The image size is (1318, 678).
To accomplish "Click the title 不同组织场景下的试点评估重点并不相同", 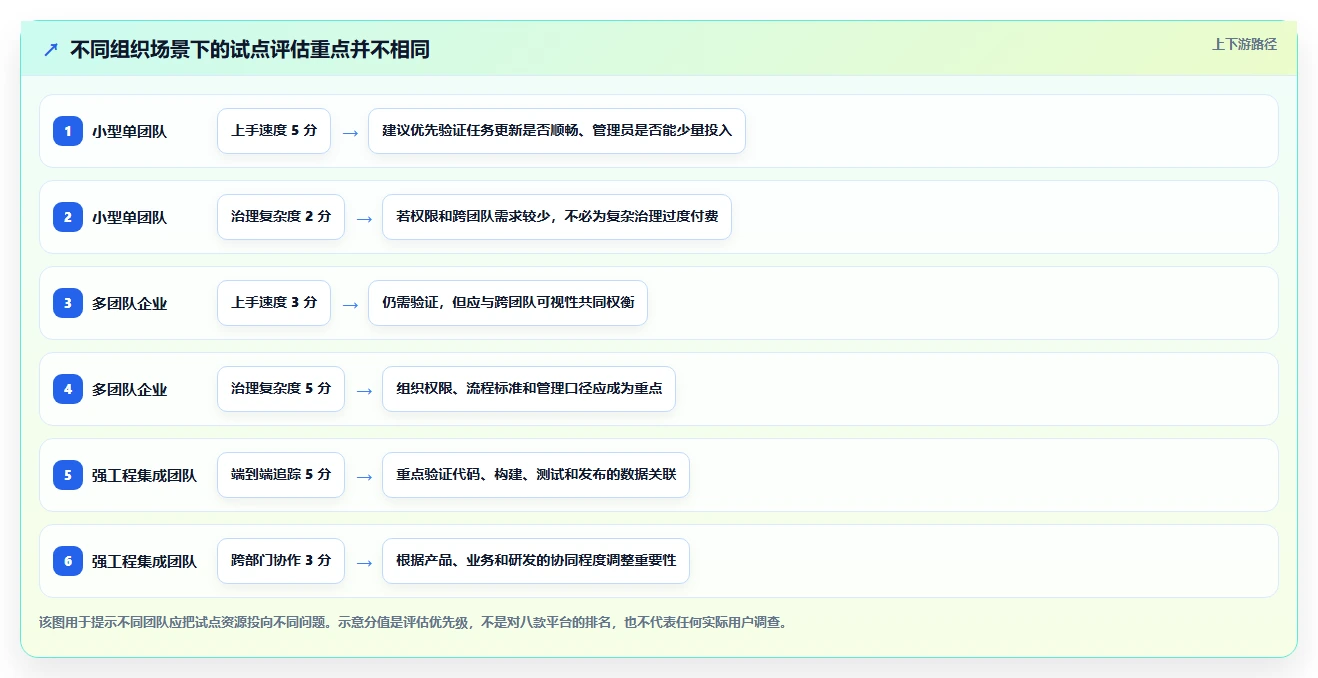I will [x=250, y=49].
